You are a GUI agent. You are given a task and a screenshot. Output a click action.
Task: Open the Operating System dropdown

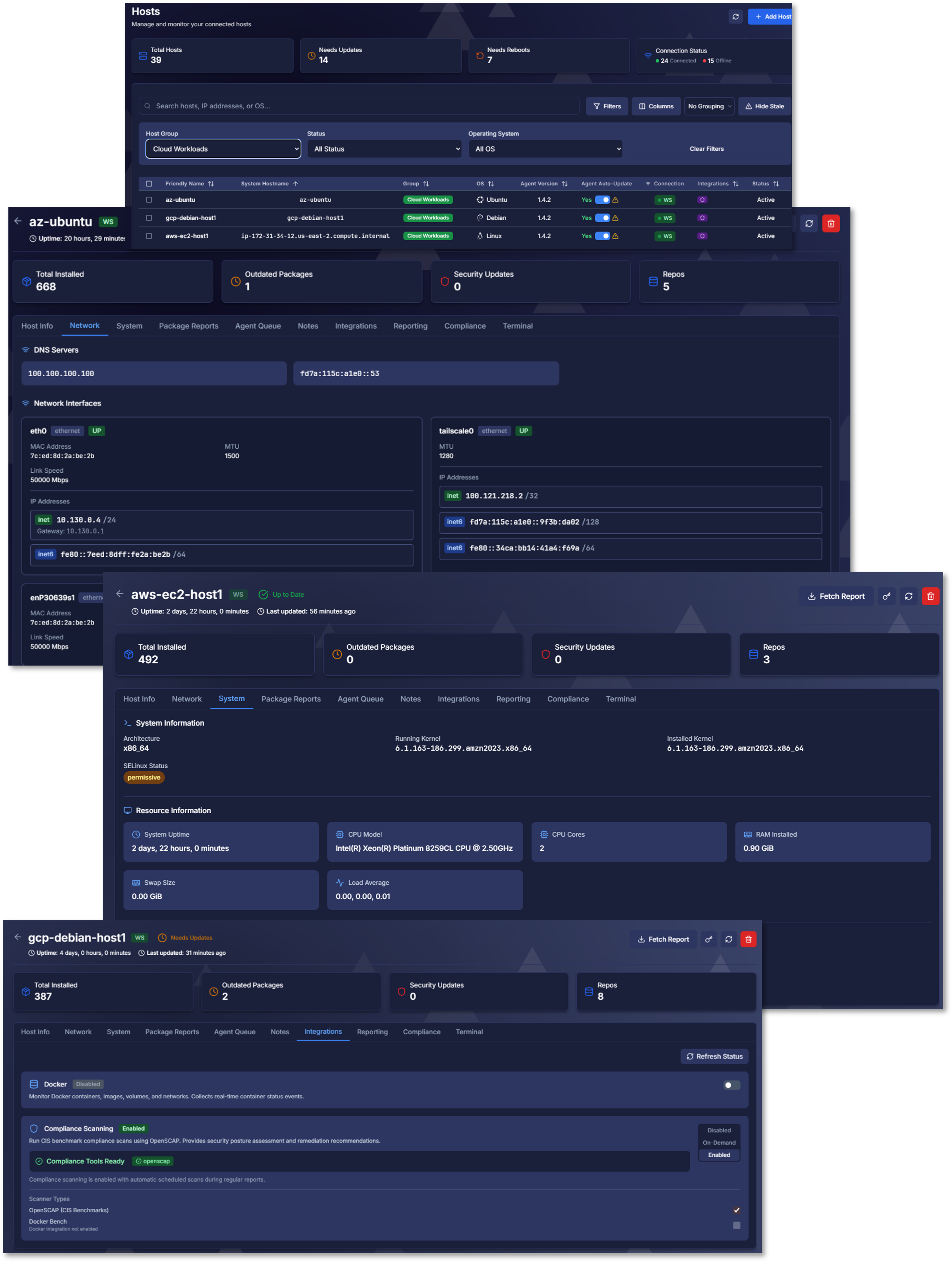click(x=545, y=149)
